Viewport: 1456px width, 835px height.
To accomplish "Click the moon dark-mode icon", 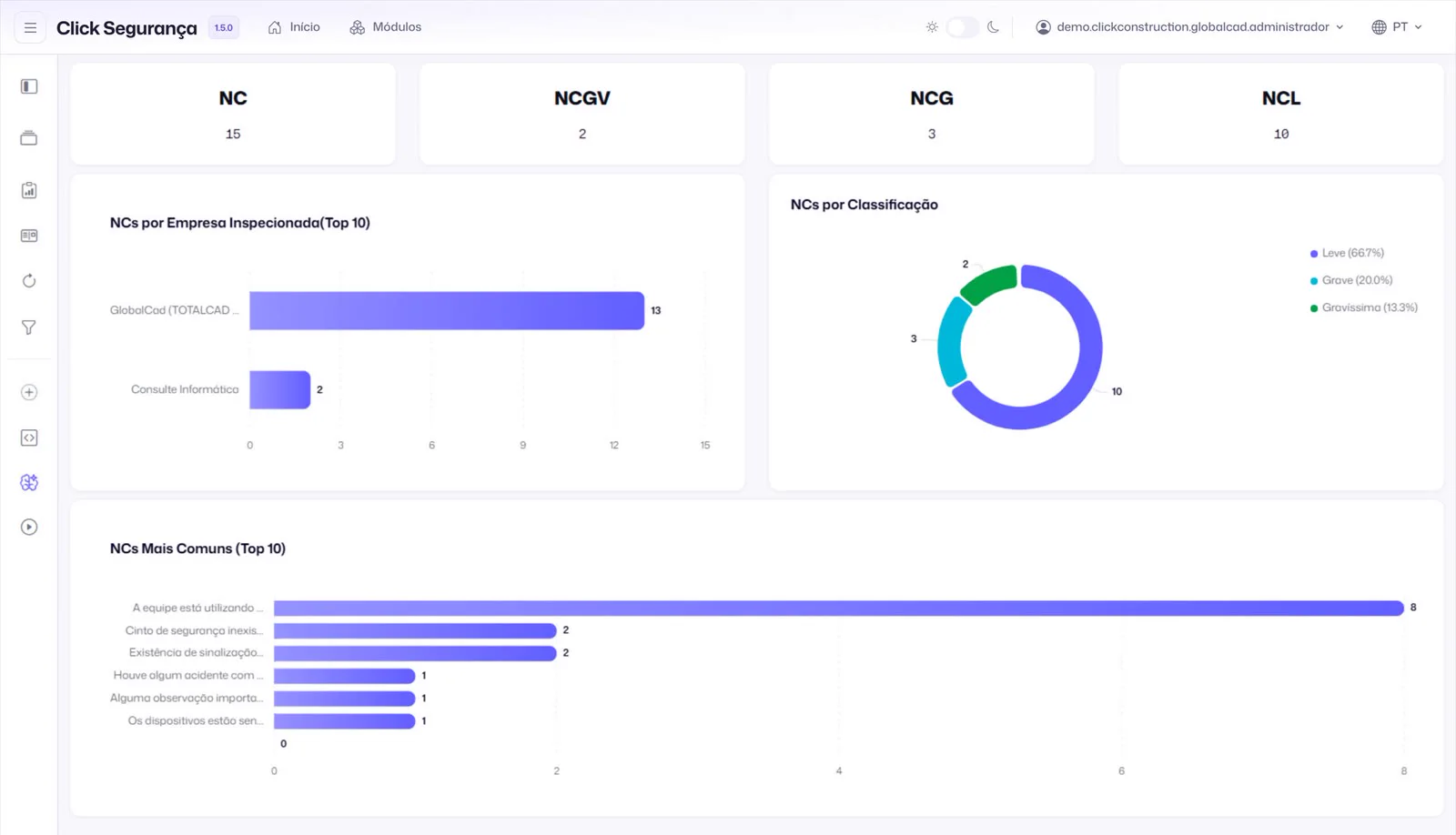I will [993, 27].
